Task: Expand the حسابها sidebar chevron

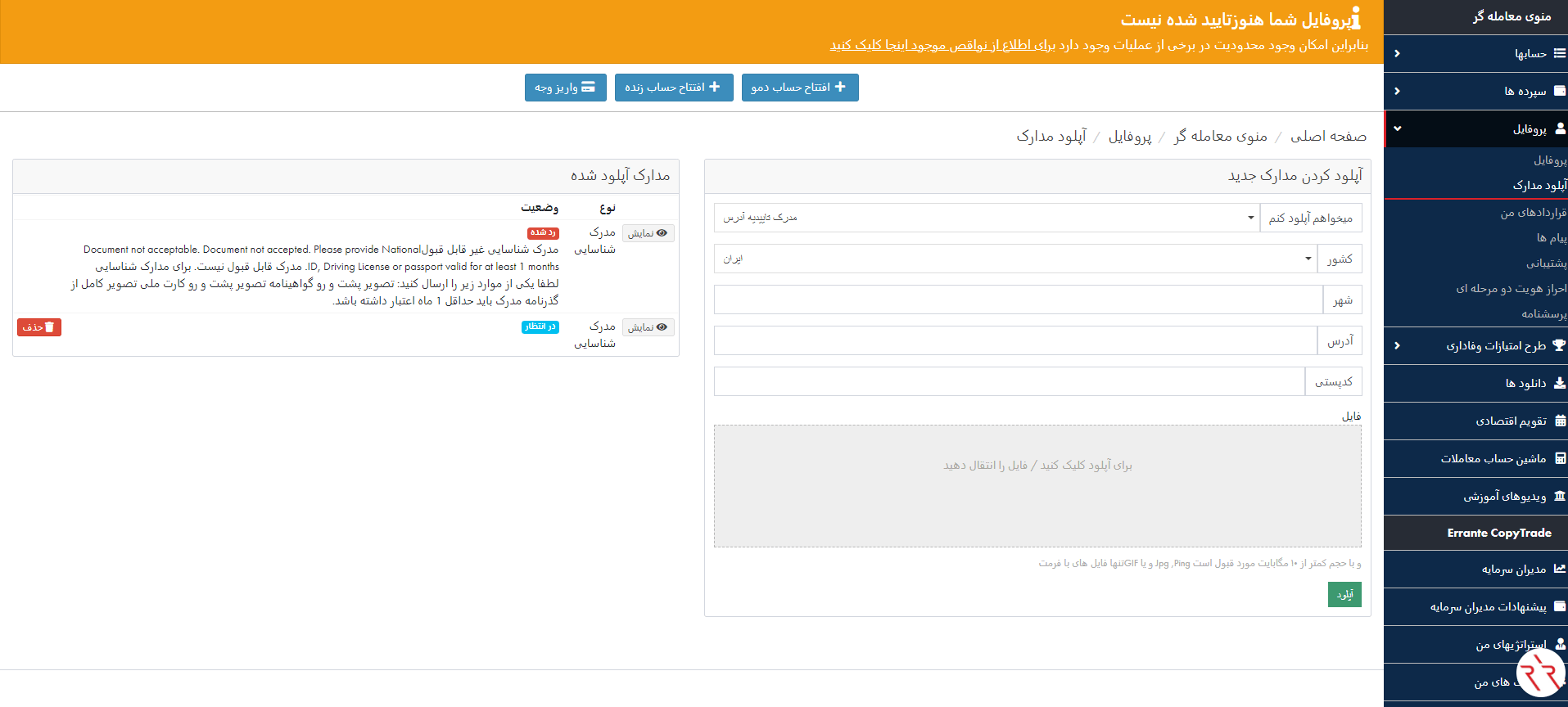Action: pos(1397,53)
